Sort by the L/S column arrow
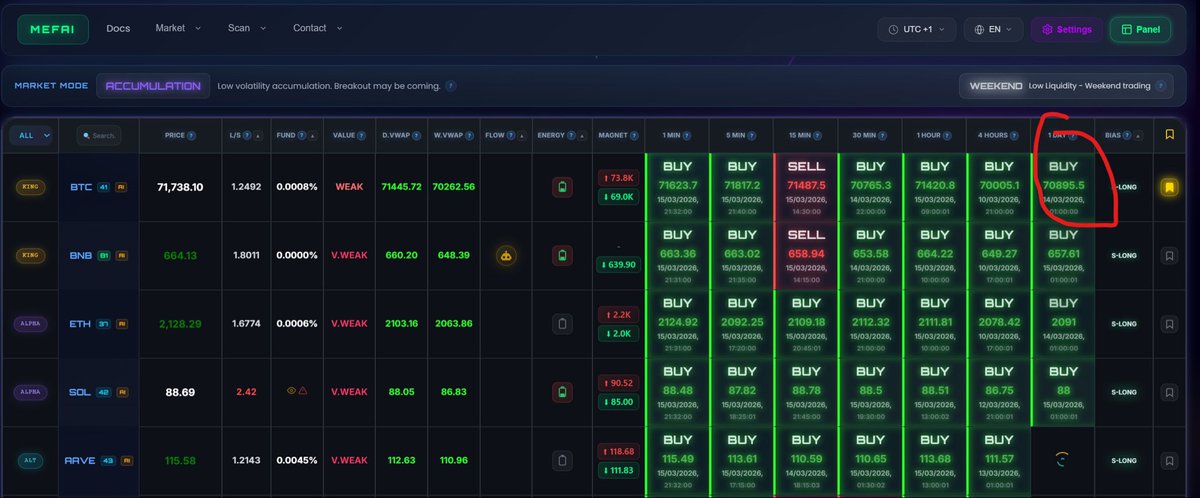 259,135
